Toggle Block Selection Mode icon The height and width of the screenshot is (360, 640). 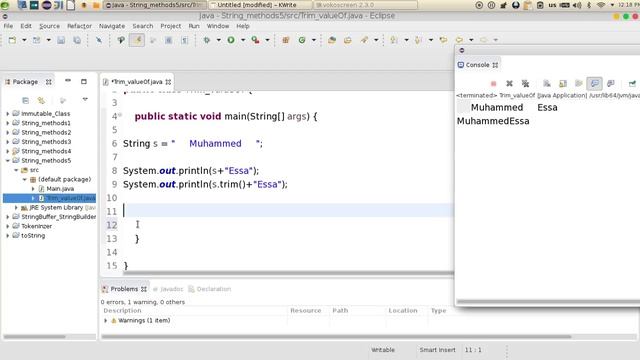pos(169,40)
